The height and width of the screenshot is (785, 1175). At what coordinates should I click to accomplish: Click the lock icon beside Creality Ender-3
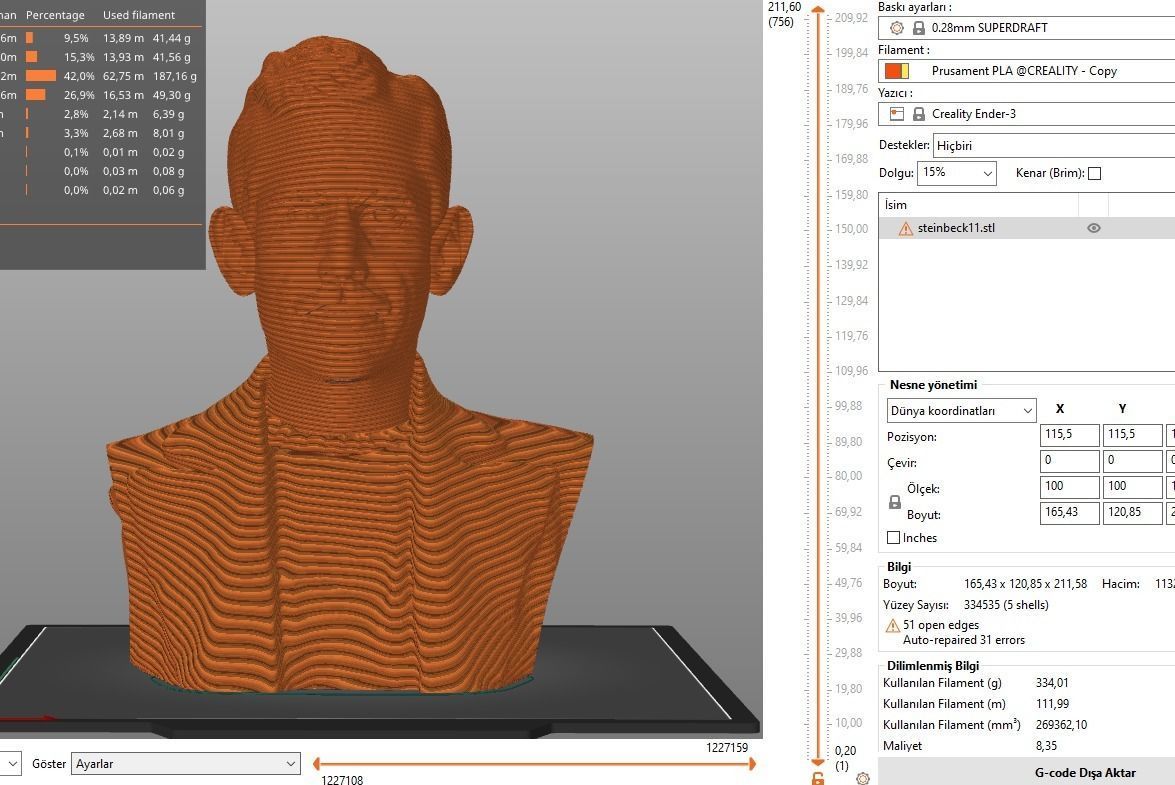pos(919,114)
